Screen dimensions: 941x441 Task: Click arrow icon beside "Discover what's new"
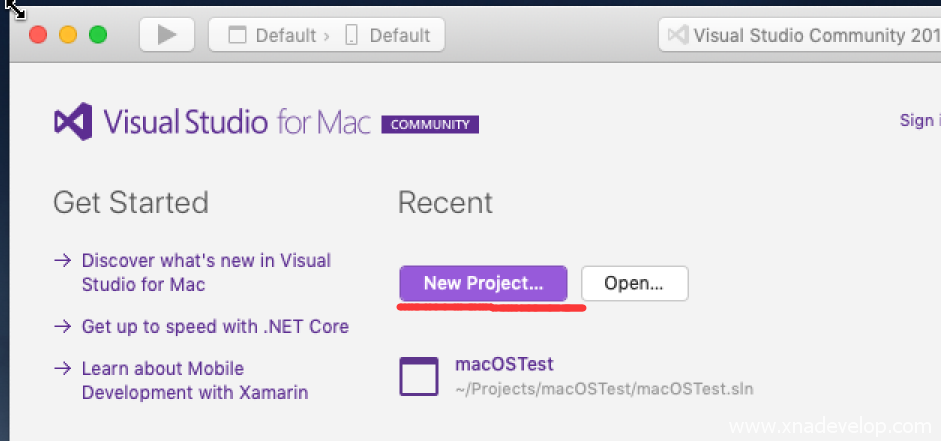(62, 260)
